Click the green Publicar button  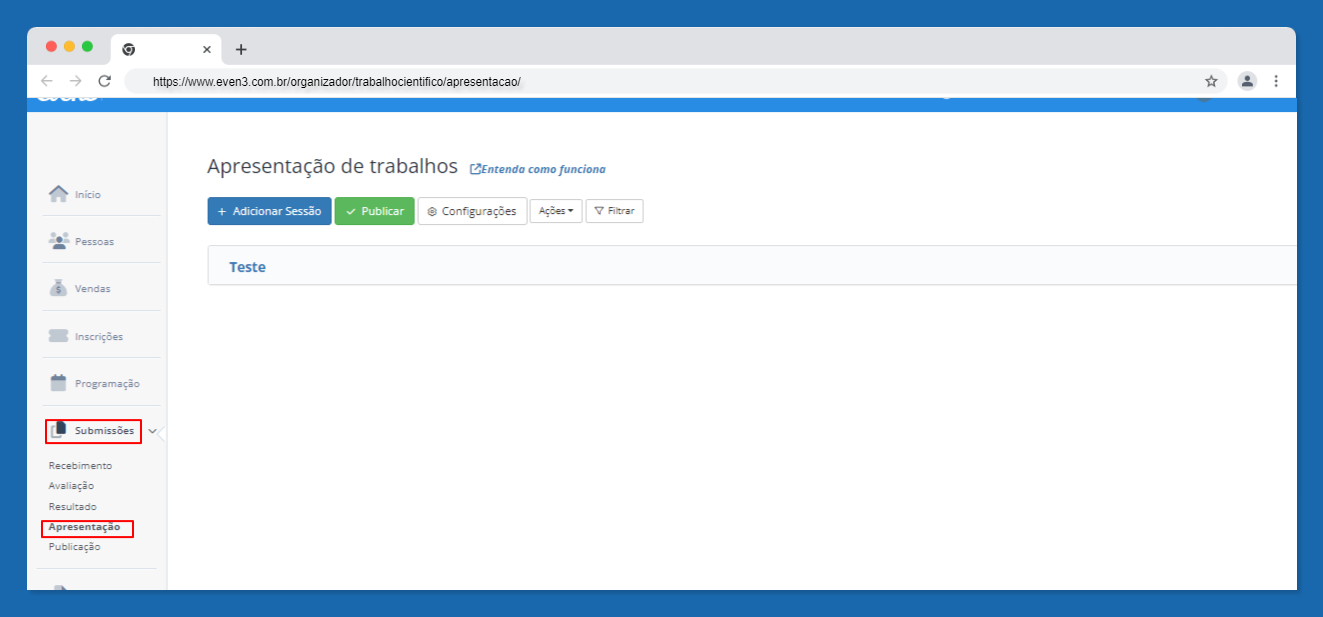(x=374, y=211)
